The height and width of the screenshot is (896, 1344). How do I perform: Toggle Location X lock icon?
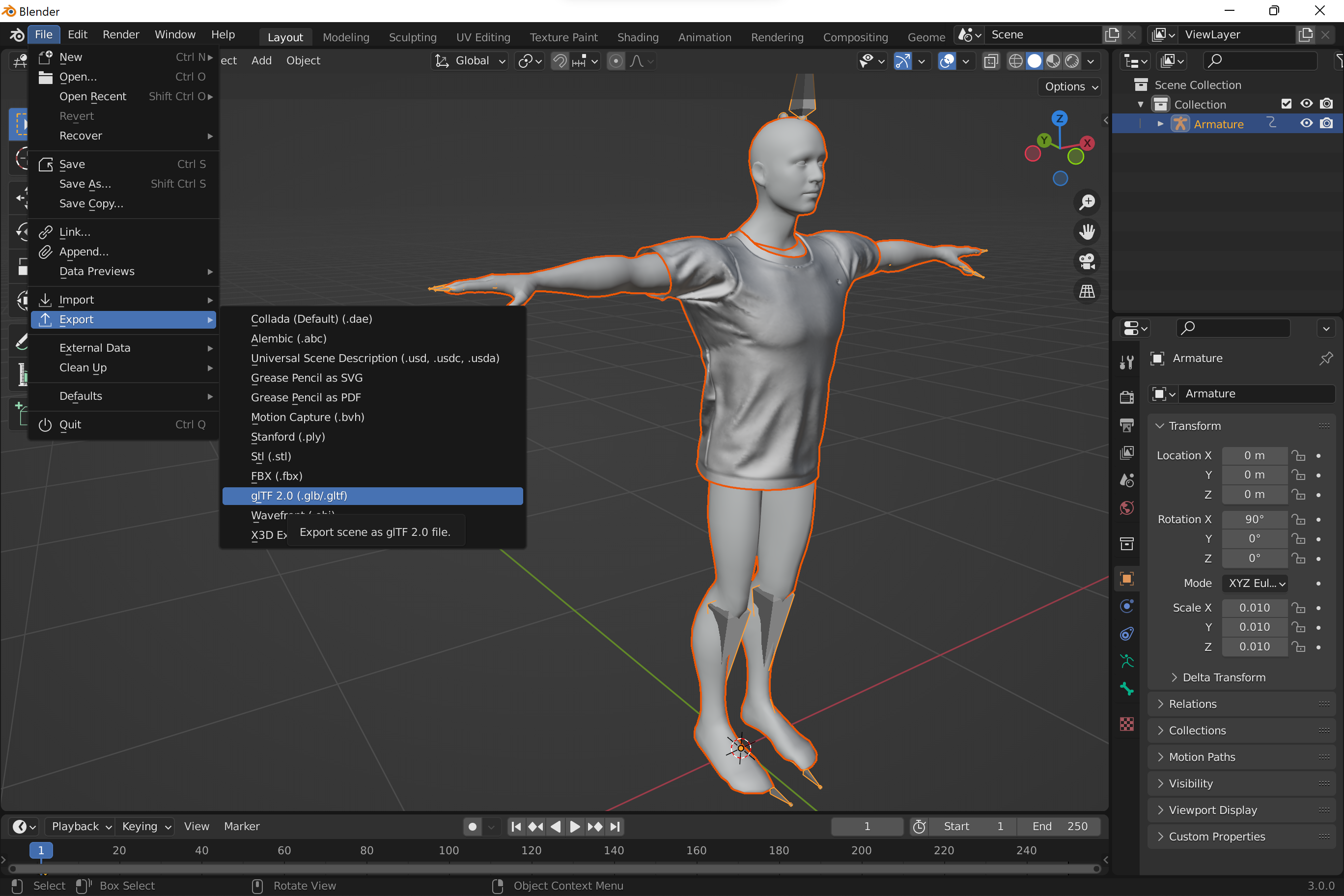[1299, 455]
